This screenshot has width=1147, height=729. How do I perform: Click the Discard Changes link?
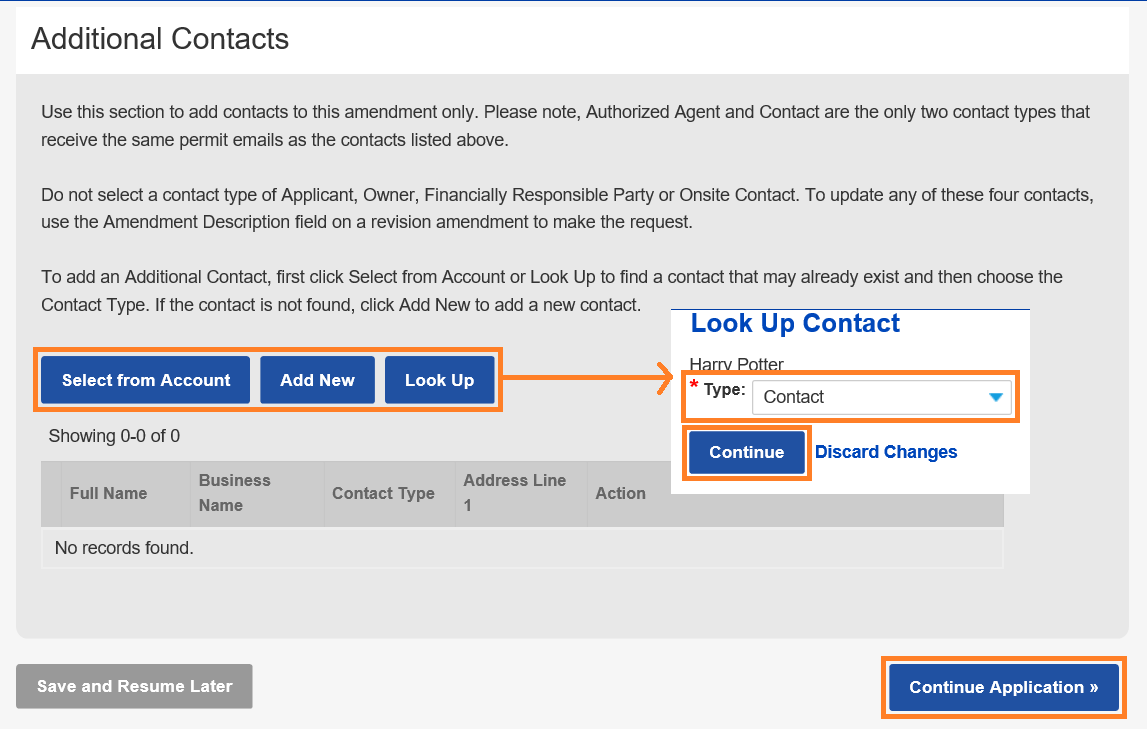(x=886, y=452)
